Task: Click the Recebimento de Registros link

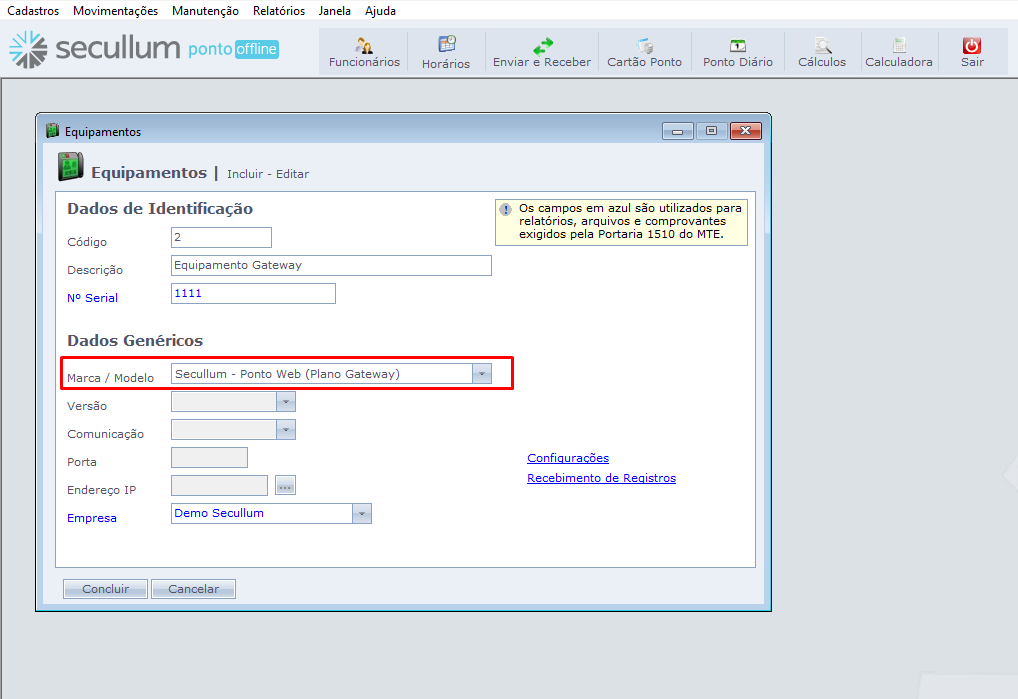Action: (601, 478)
